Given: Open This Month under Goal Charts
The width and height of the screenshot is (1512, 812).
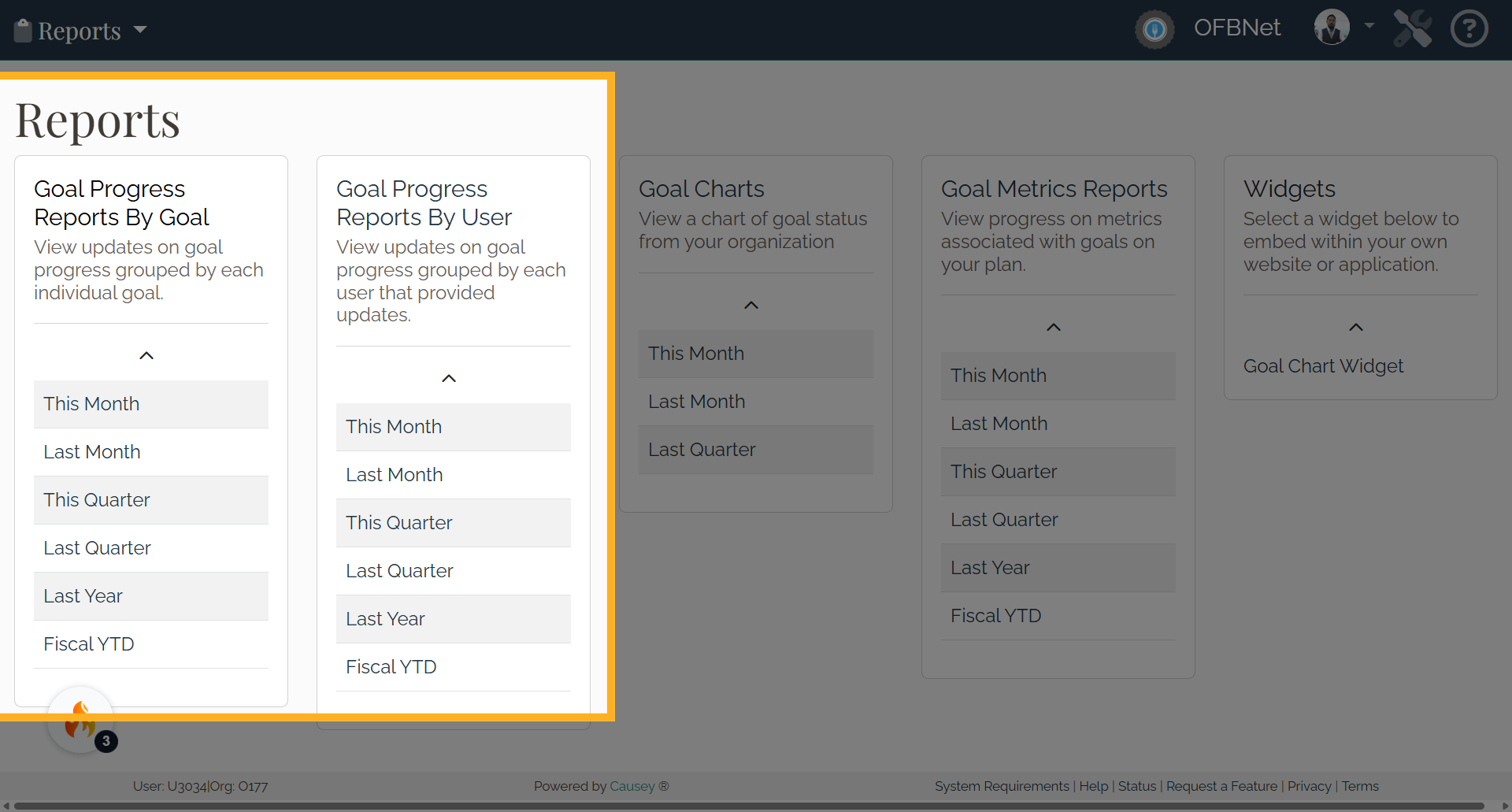Looking at the screenshot, I should (x=756, y=354).
